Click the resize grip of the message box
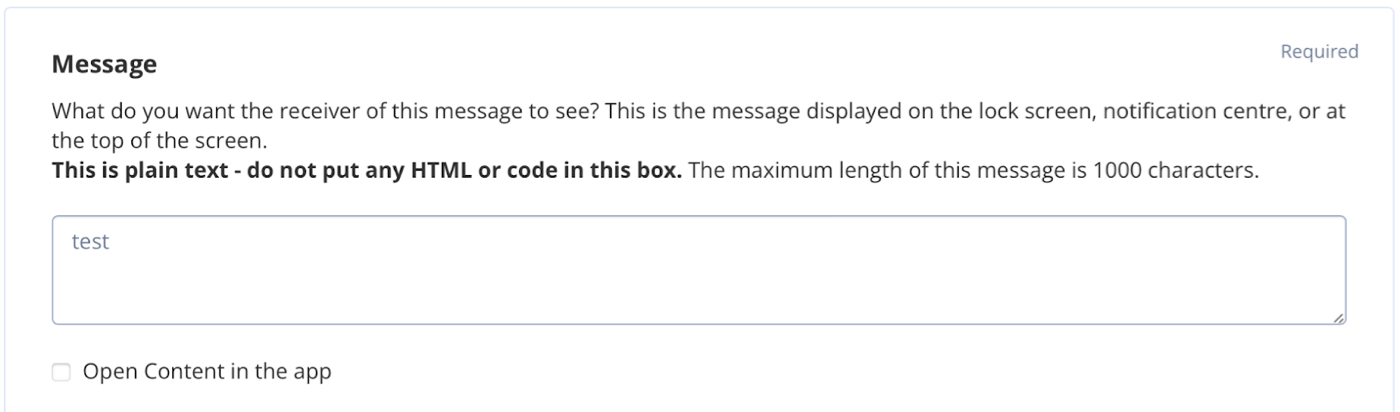The width and height of the screenshot is (1400, 412). [x=1338, y=317]
